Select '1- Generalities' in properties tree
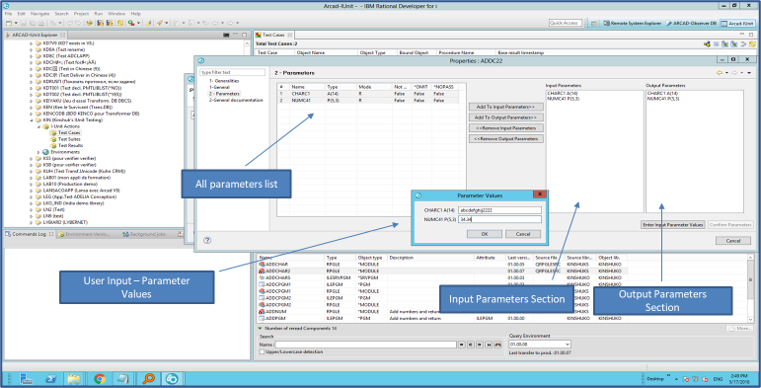The height and width of the screenshot is (388, 761). click(224, 80)
